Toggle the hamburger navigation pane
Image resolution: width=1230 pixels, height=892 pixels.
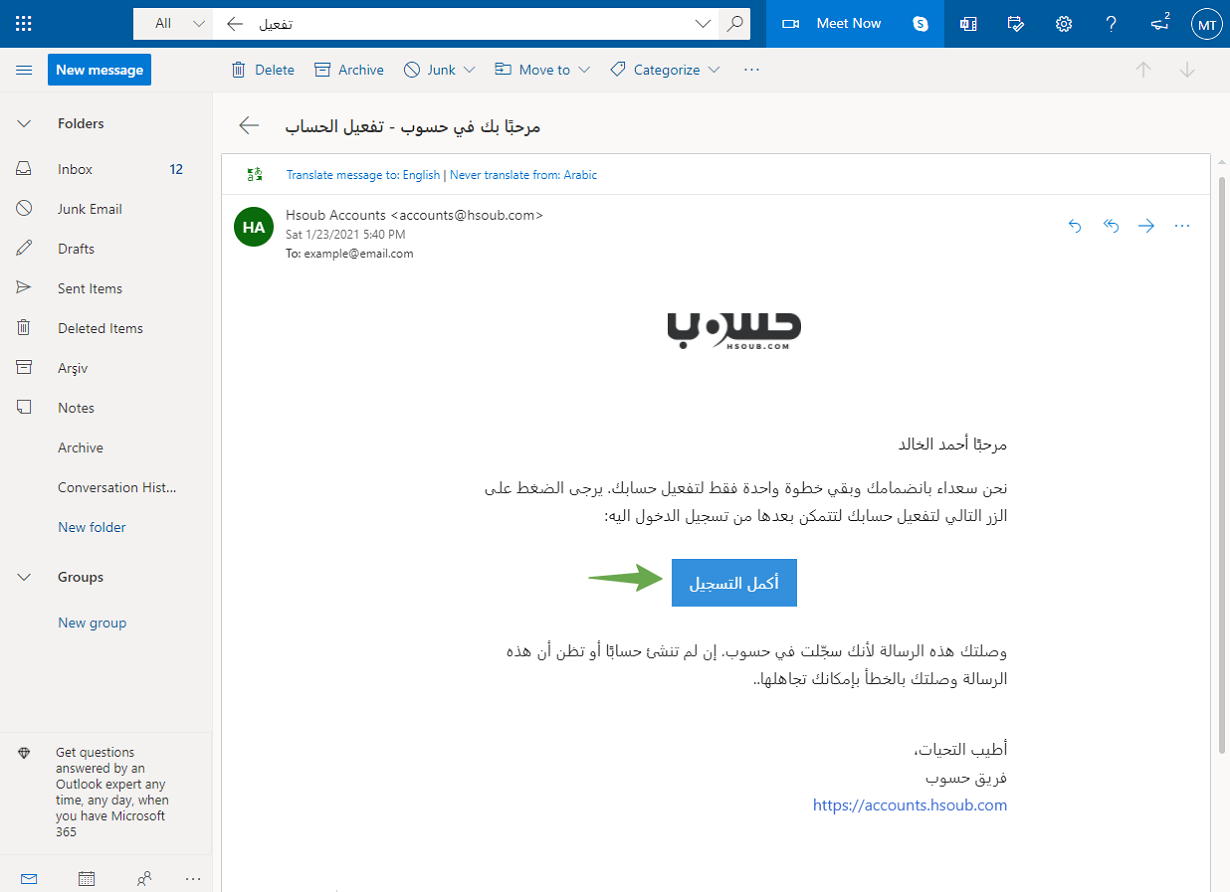point(25,70)
